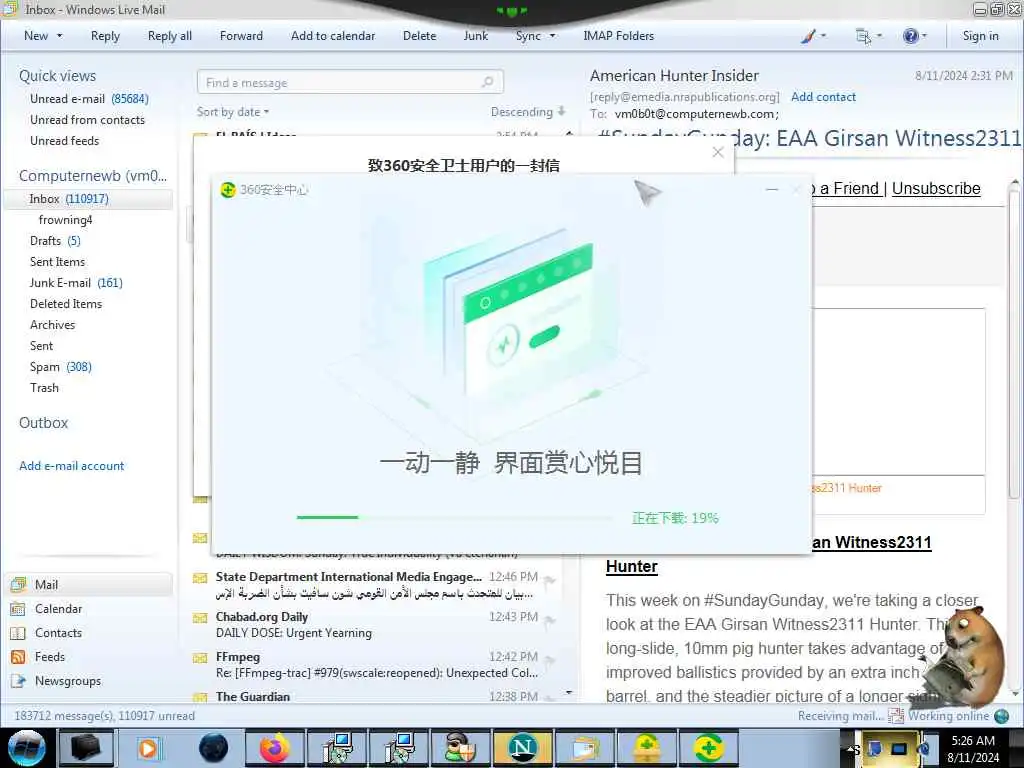This screenshot has height=768, width=1024.
Task: Toggle the Descending sort order
Action: tap(528, 112)
